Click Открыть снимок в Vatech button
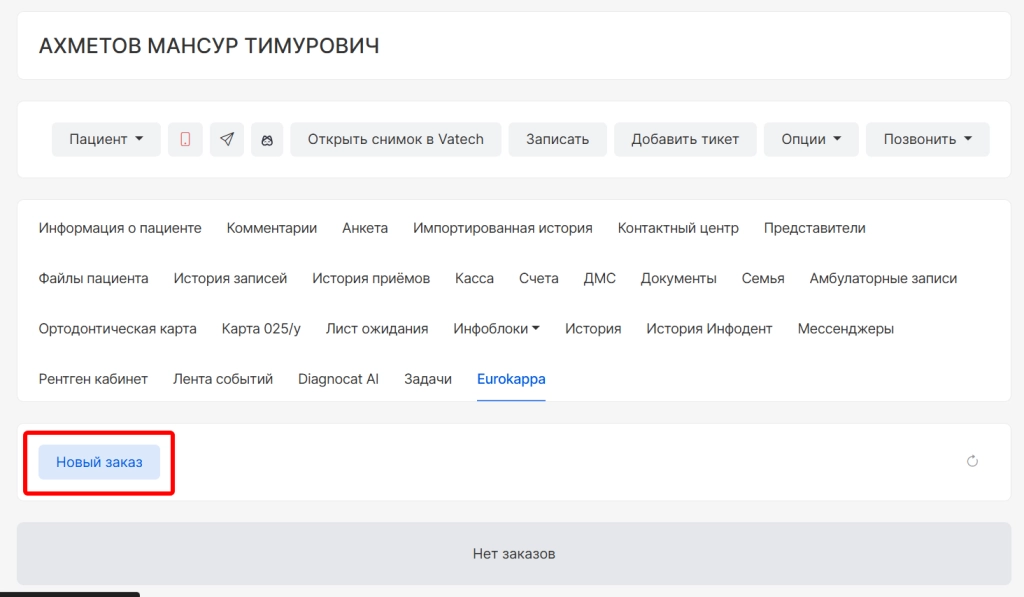 tap(395, 140)
